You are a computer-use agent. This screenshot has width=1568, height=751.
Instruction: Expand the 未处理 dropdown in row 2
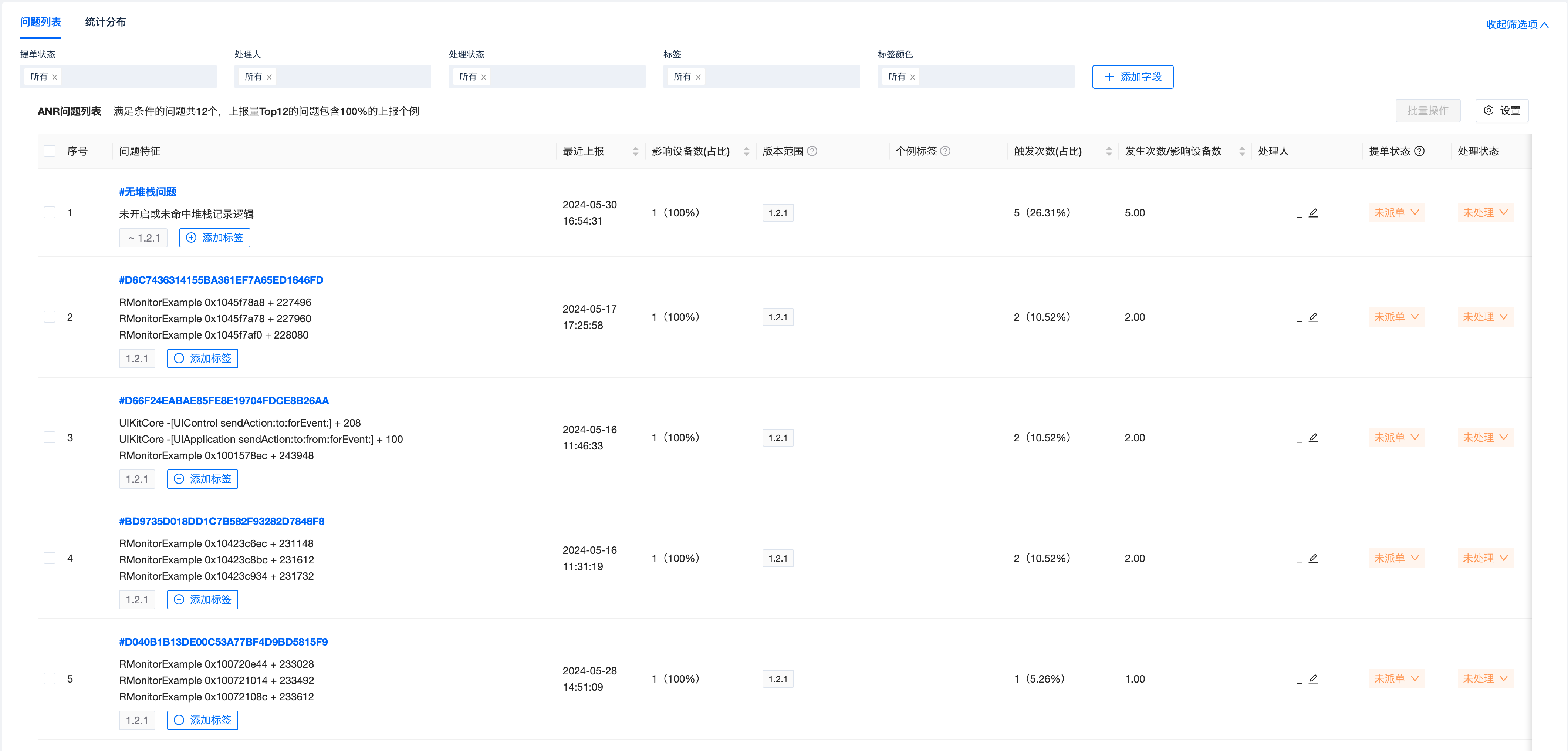(x=1485, y=317)
